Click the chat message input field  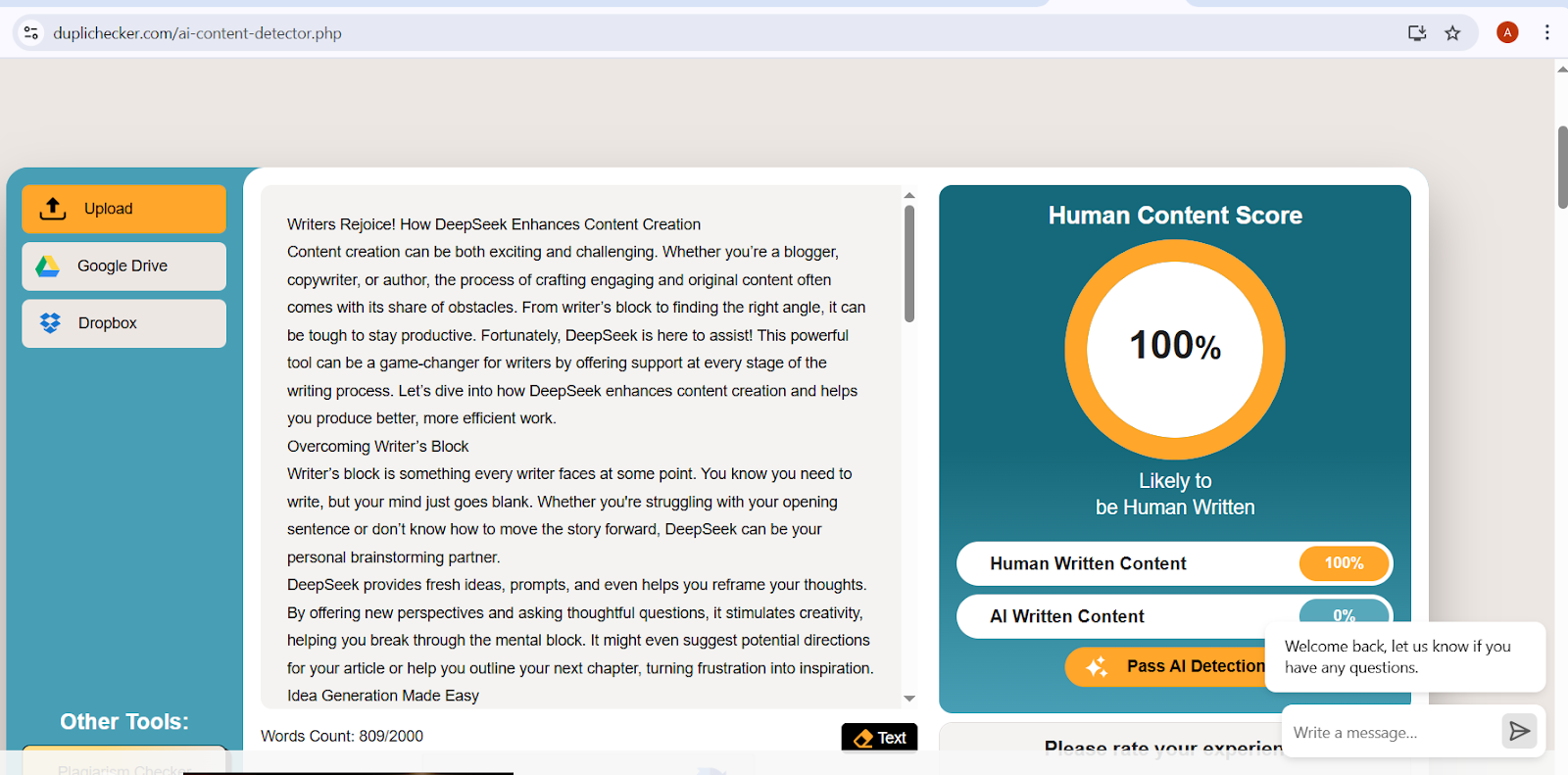1392,732
